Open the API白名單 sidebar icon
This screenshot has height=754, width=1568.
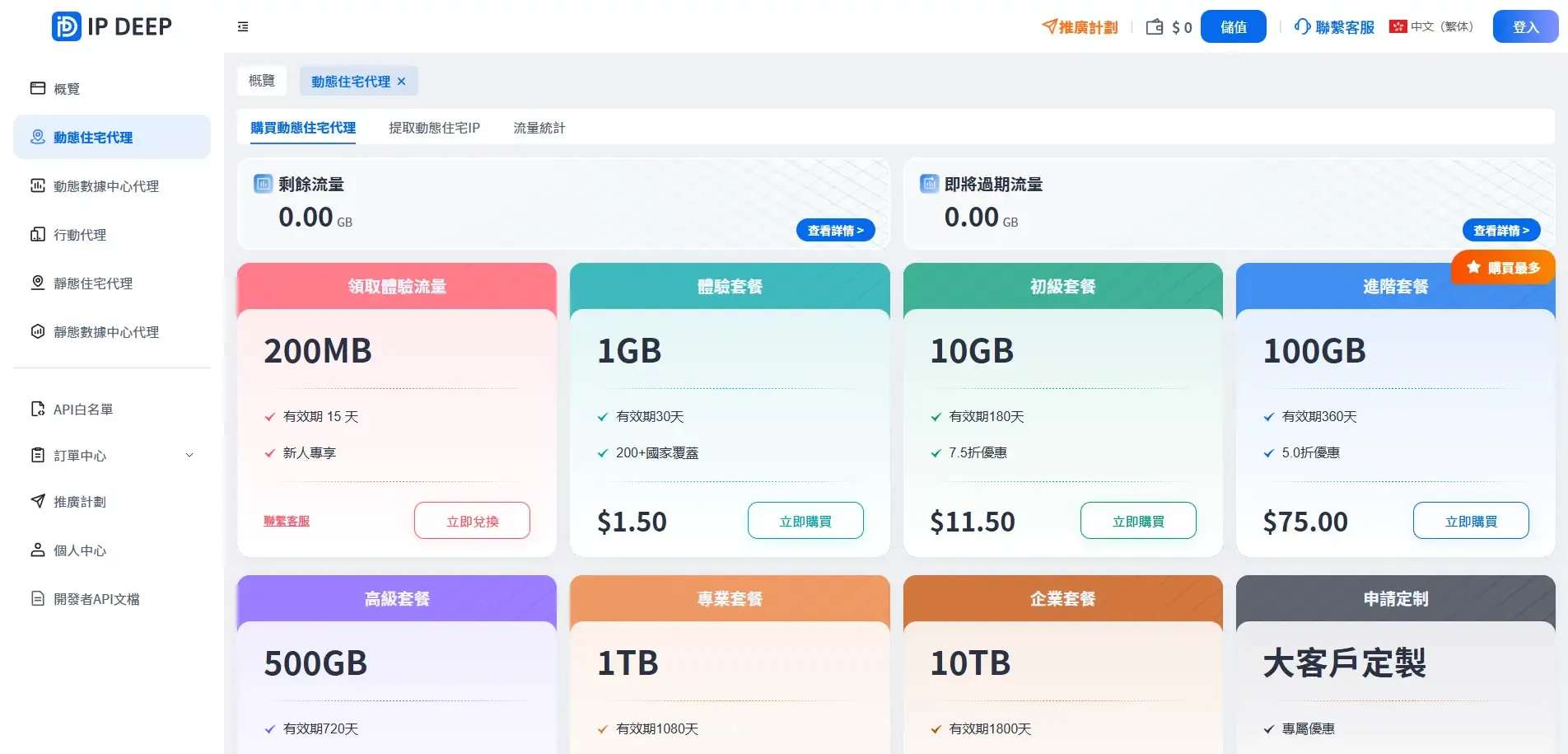pos(38,409)
